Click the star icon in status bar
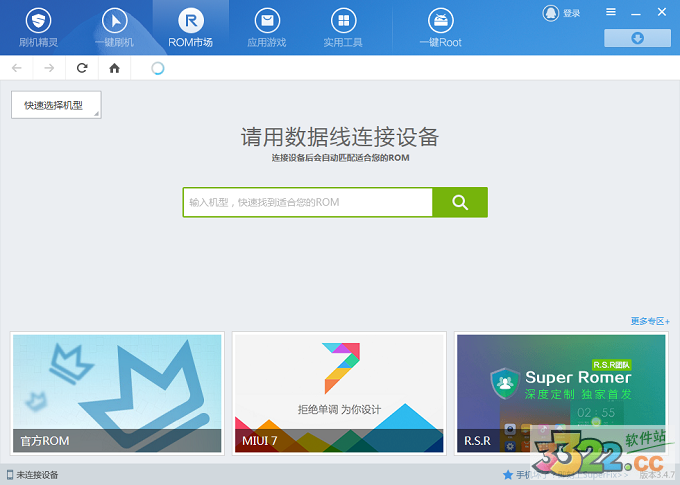The height and width of the screenshot is (485, 680). (508, 475)
